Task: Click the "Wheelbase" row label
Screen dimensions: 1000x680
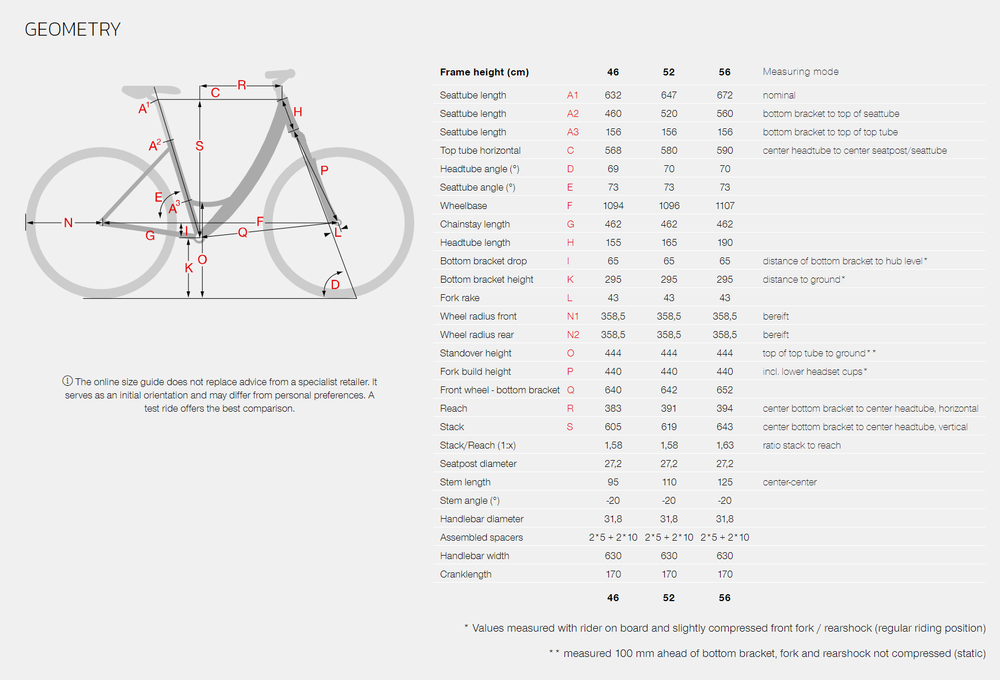Action: [x=463, y=206]
